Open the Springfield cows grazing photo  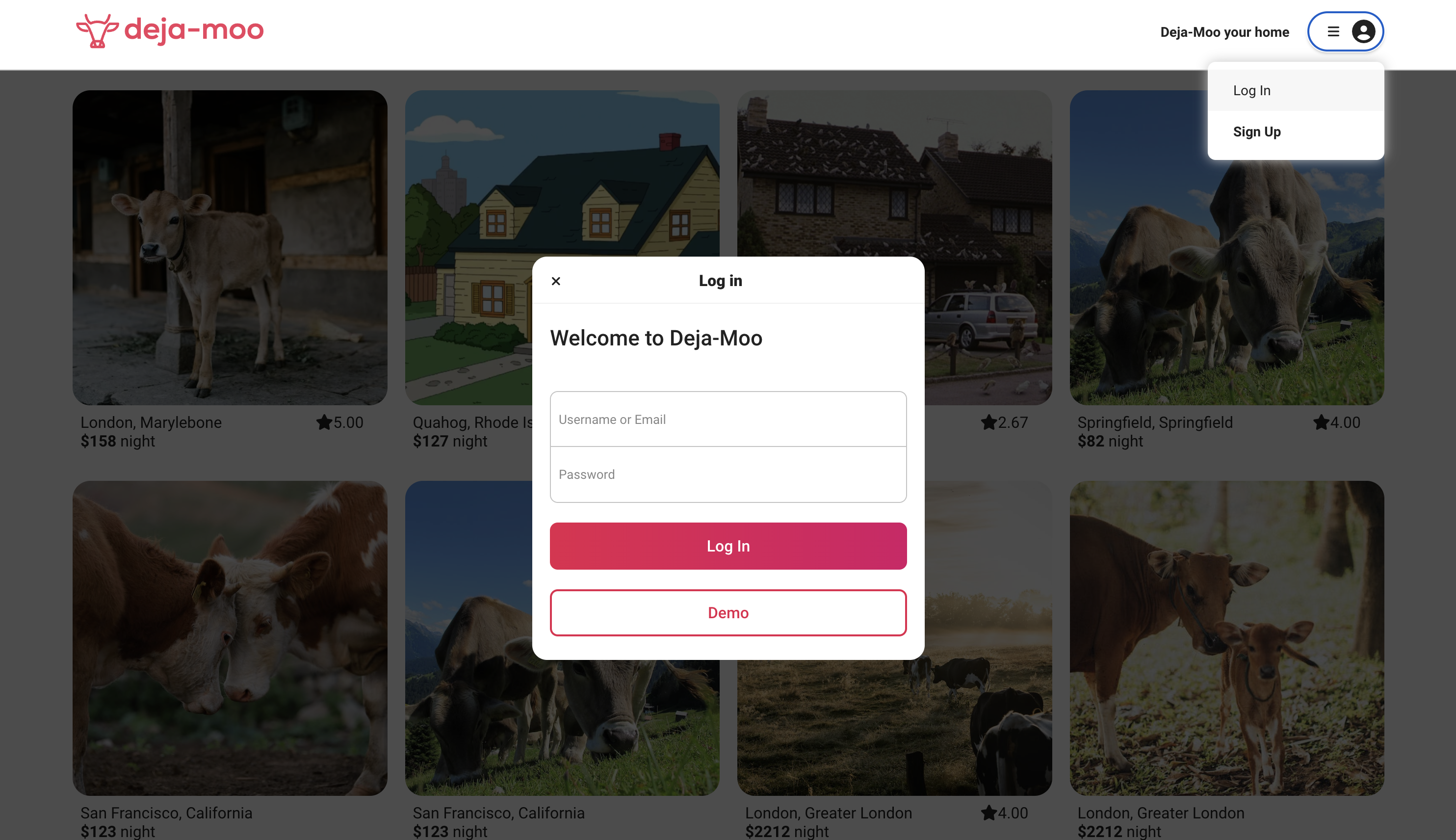tap(1226, 282)
